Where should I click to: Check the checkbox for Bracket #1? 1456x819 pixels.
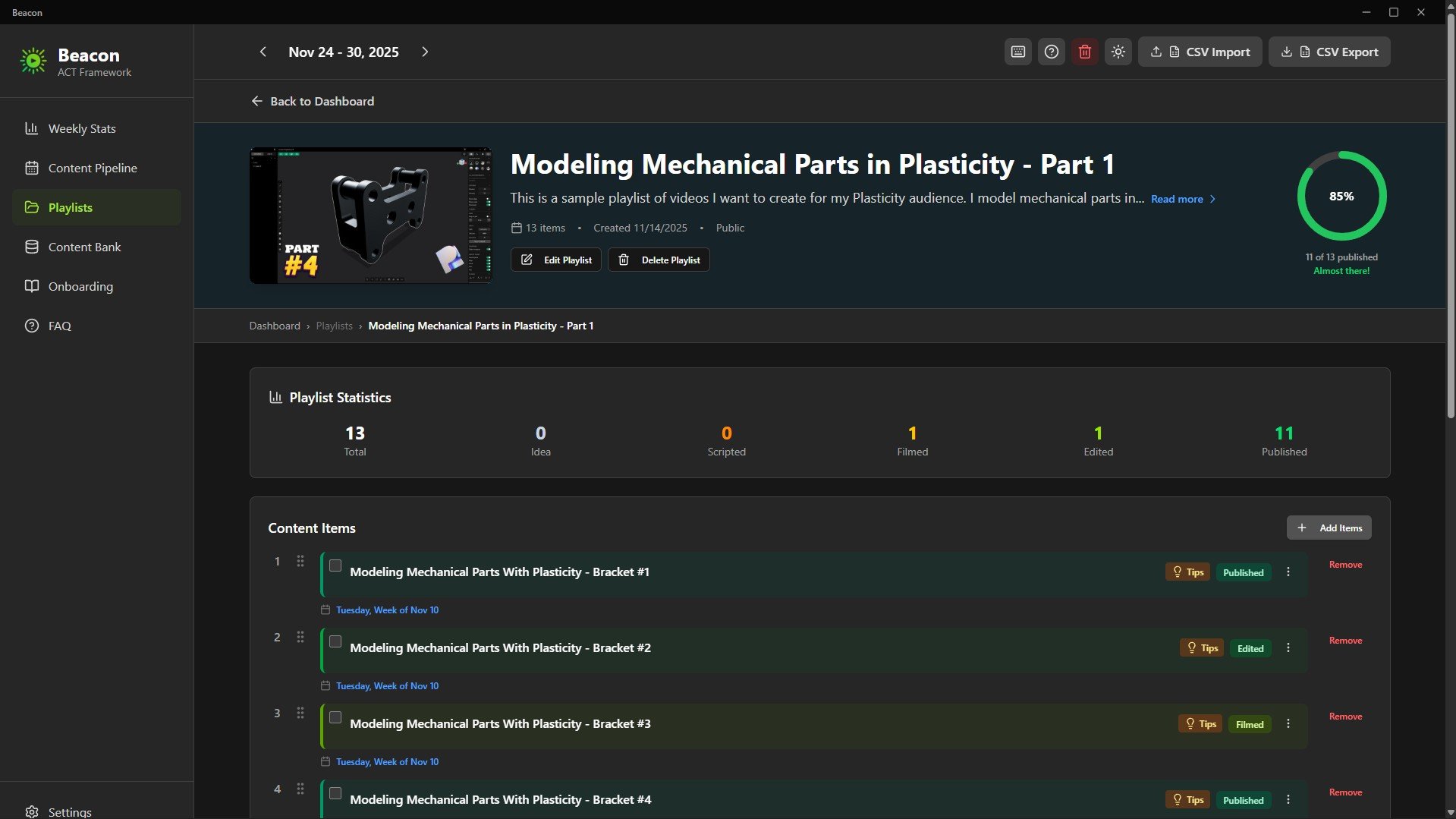pos(335,565)
